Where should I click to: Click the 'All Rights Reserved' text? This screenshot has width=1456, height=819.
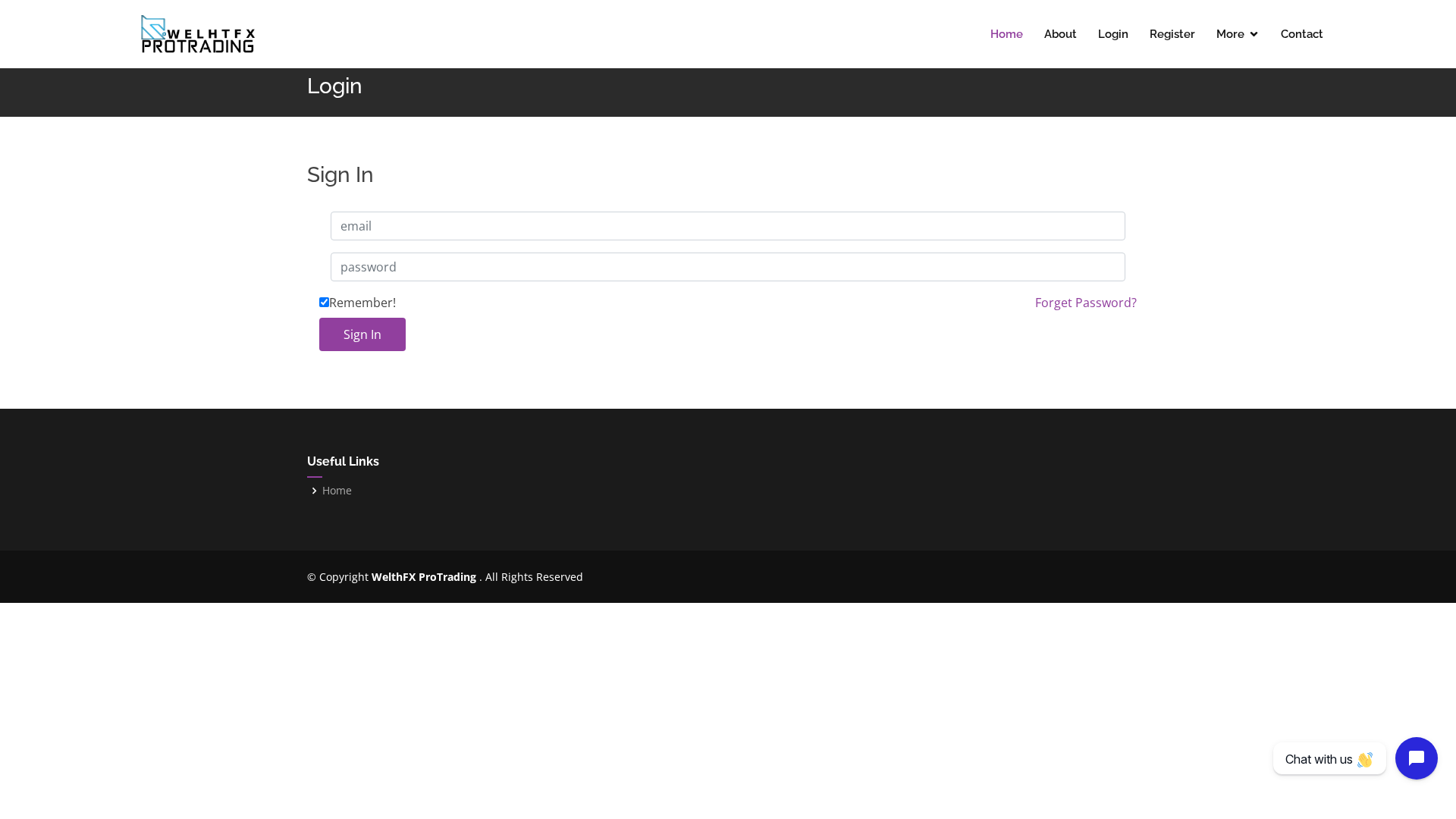[534, 577]
